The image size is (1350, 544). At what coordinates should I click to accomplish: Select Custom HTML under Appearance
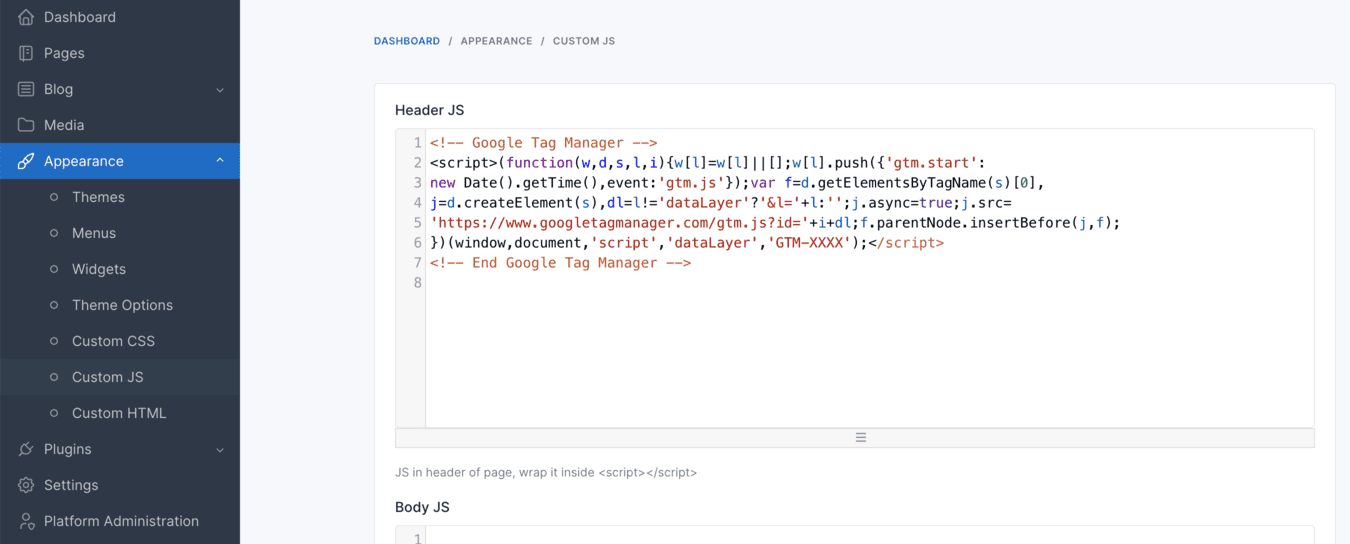click(120, 413)
